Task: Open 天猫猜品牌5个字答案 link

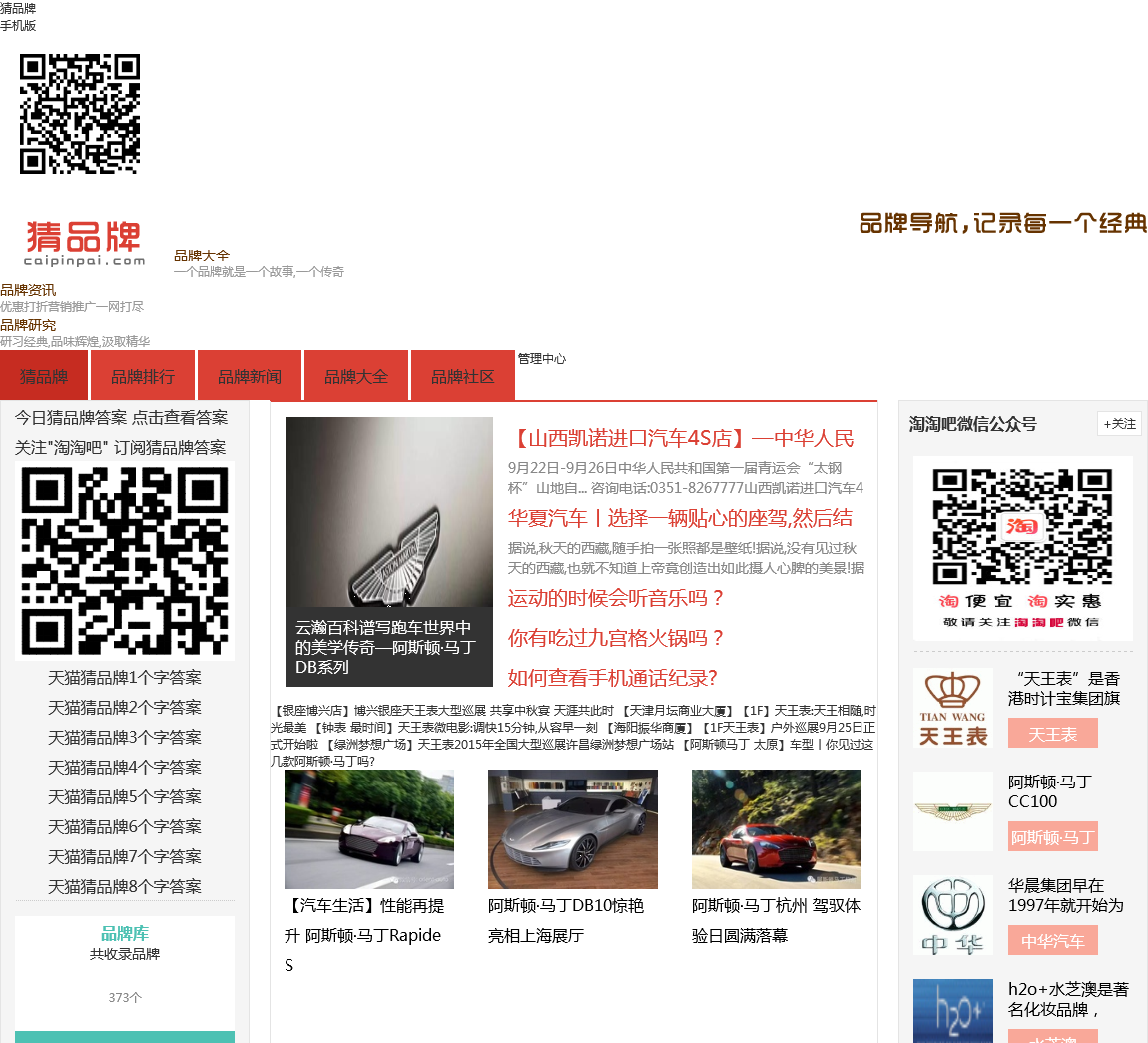Action: pos(125,797)
